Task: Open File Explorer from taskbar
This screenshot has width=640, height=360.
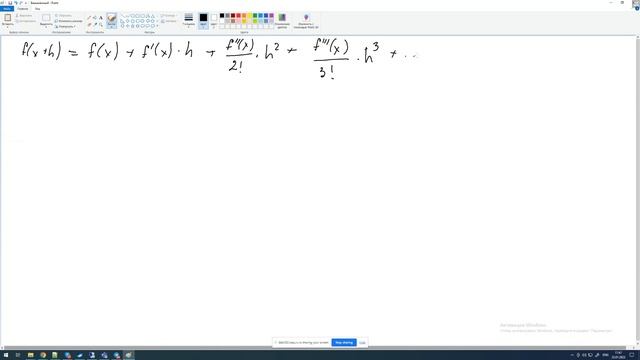Action: point(30,355)
